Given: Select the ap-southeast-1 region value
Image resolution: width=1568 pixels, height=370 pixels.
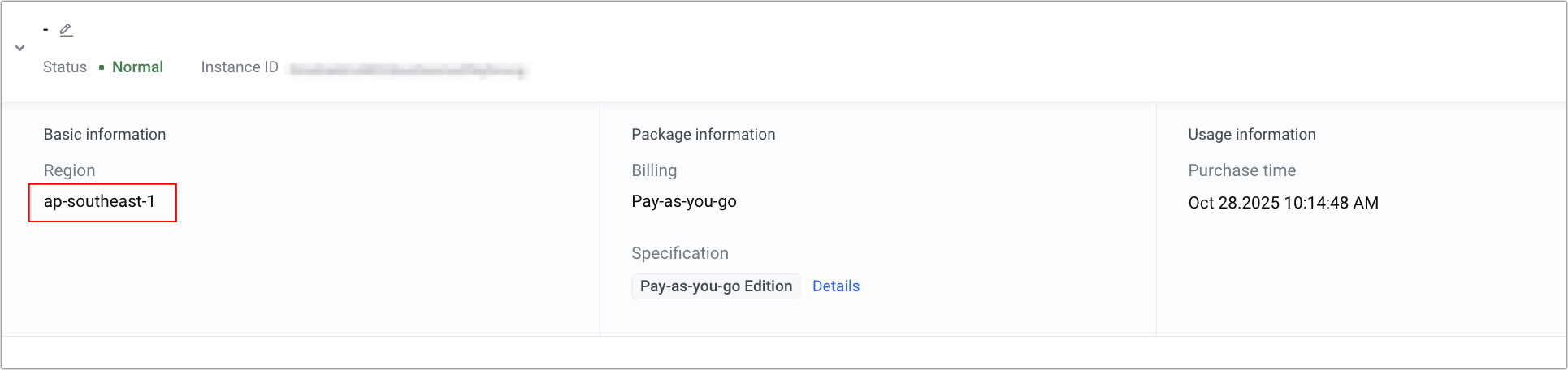Looking at the screenshot, I should [99, 202].
